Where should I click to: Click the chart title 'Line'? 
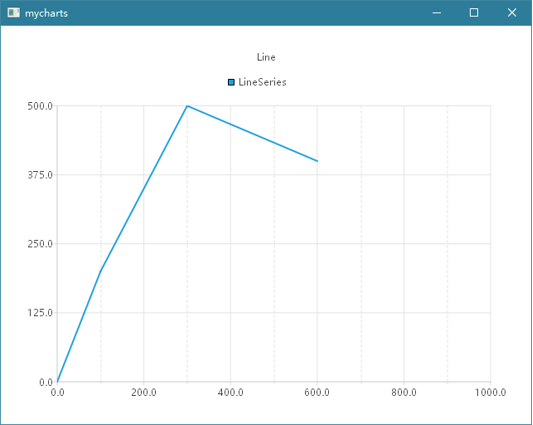pyautogui.click(x=266, y=57)
